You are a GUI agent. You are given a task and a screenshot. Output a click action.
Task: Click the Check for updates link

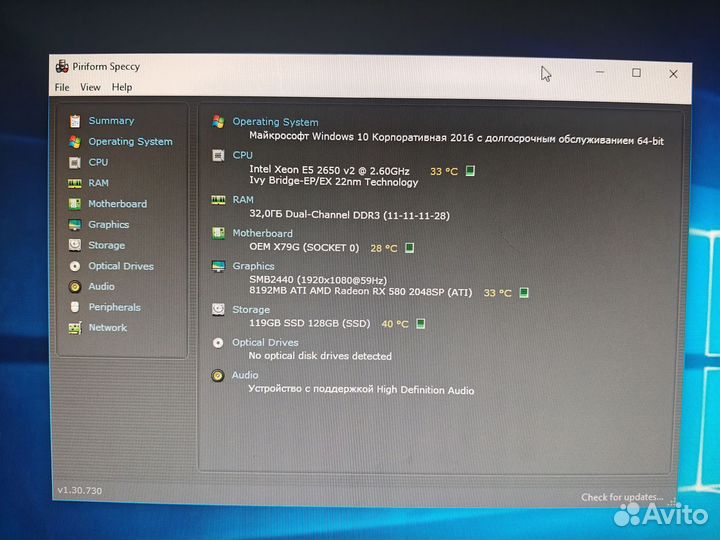click(x=622, y=497)
